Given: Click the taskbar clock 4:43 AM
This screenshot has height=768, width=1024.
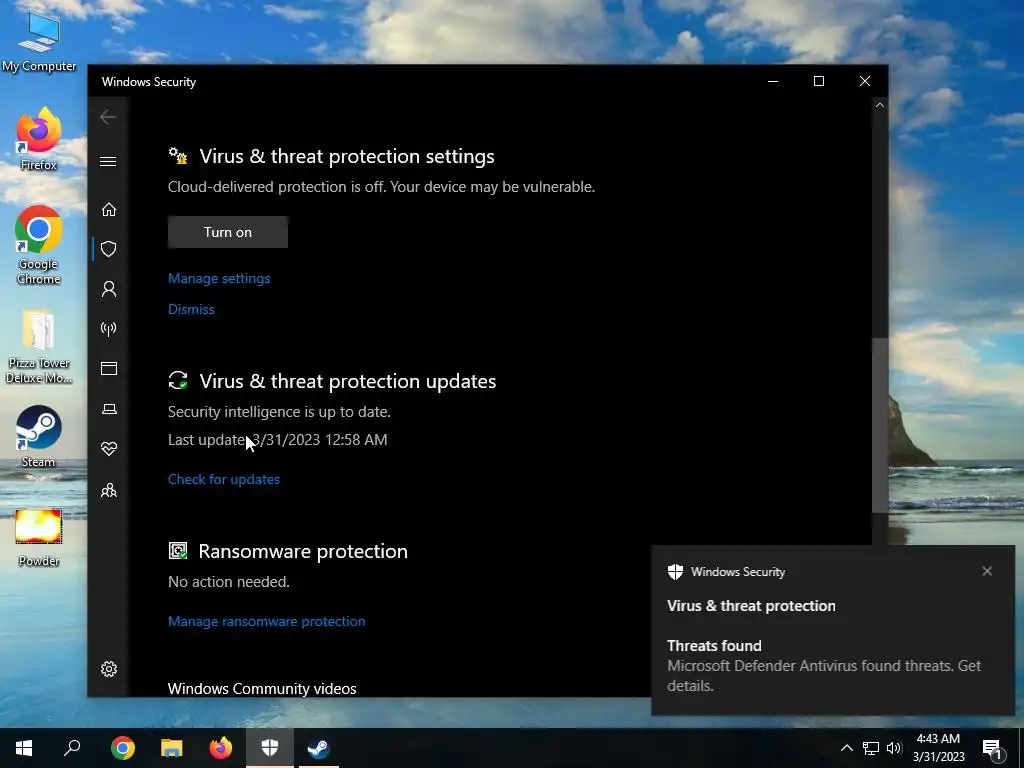Looking at the screenshot, I should (938, 748).
